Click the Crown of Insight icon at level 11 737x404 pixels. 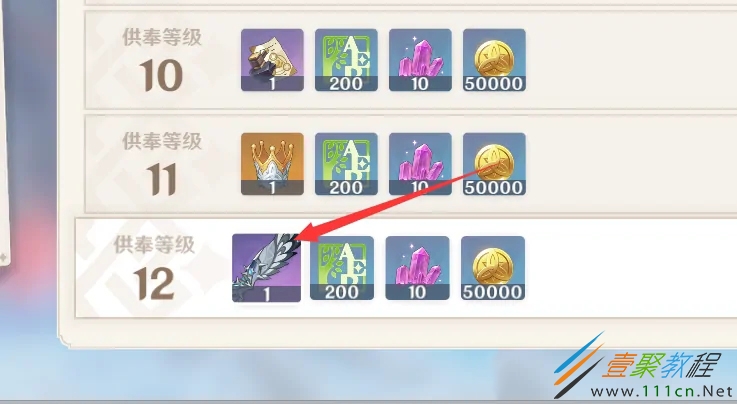(x=272, y=164)
